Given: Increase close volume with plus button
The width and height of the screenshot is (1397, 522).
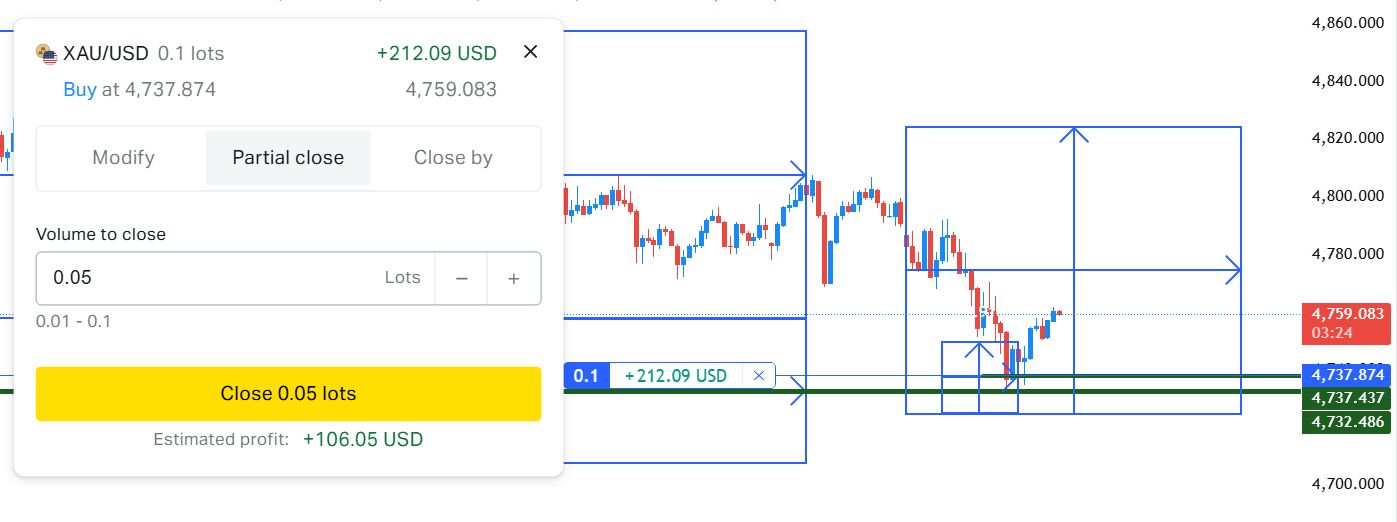Looking at the screenshot, I should pyautogui.click(x=514, y=278).
